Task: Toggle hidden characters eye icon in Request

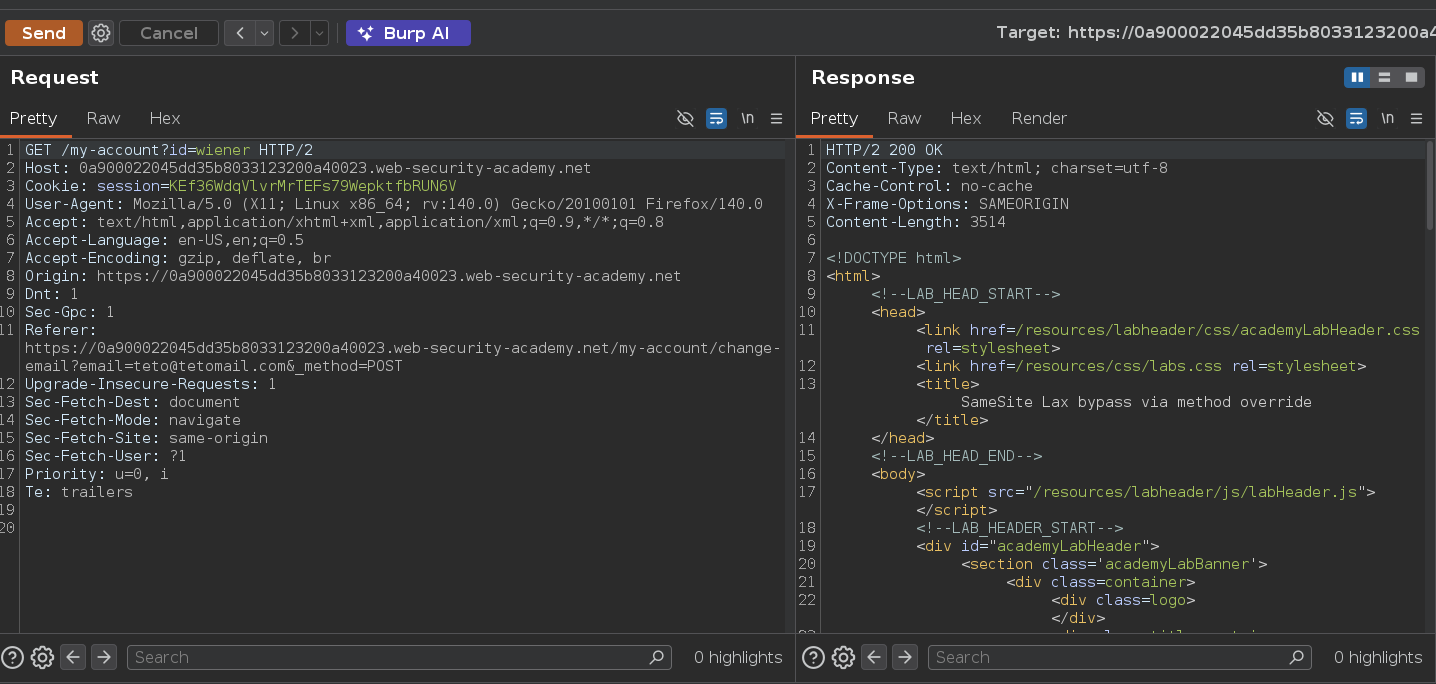Action: (x=685, y=118)
